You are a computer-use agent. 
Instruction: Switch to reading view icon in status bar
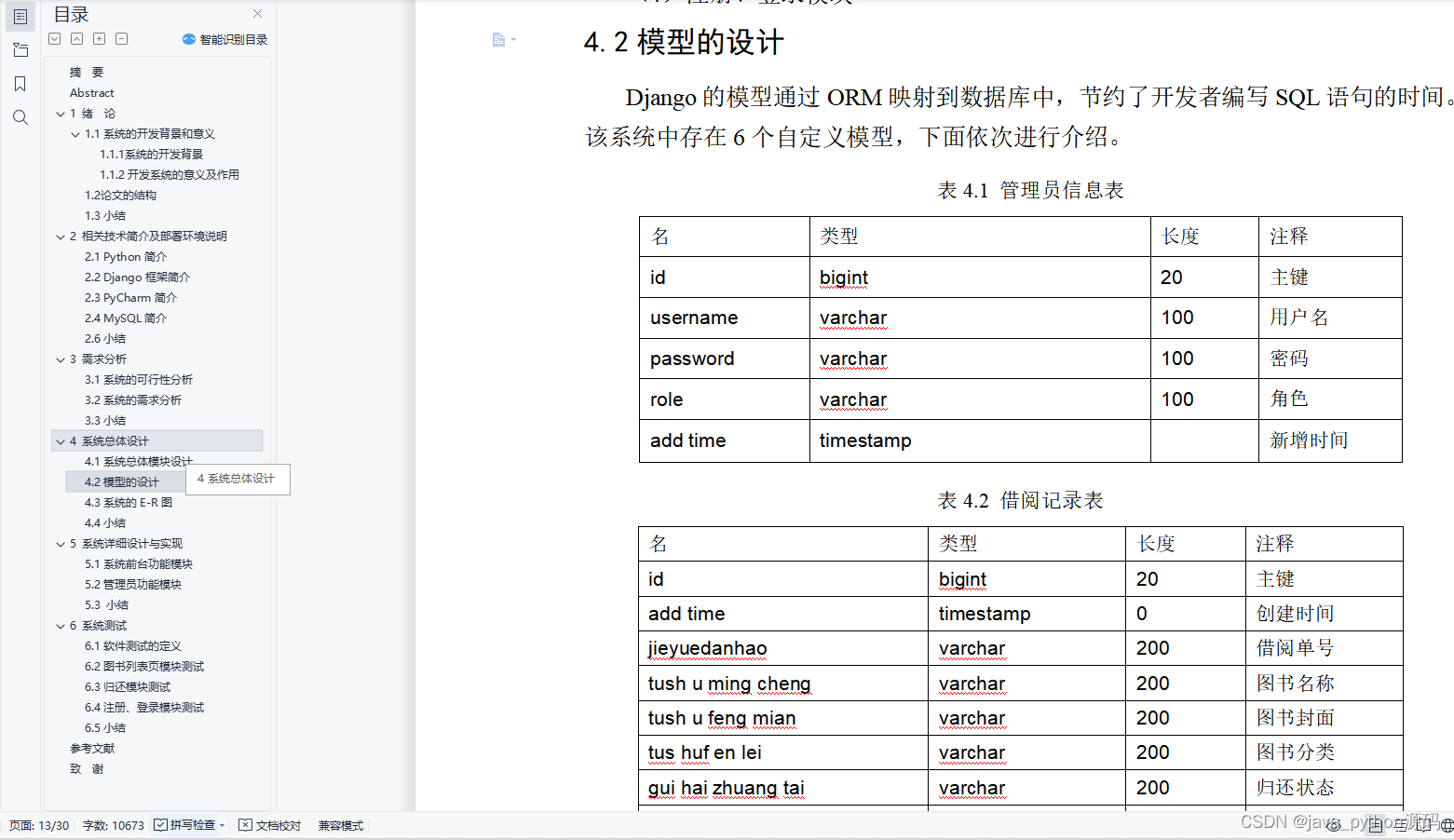pos(1424,825)
